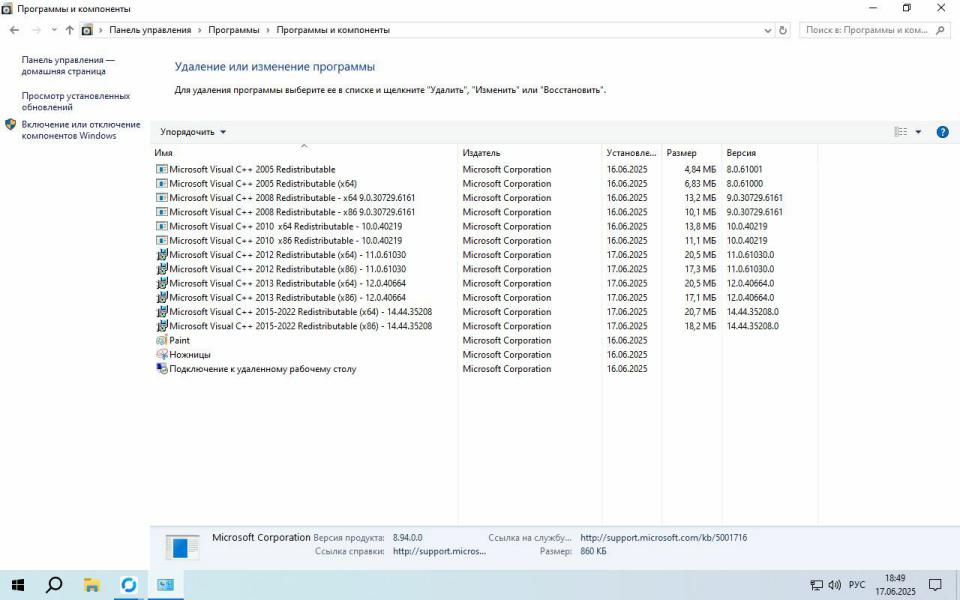Open support link support.microsoft.com/kb/5001716
The height and width of the screenshot is (600, 960).
tap(664, 538)
